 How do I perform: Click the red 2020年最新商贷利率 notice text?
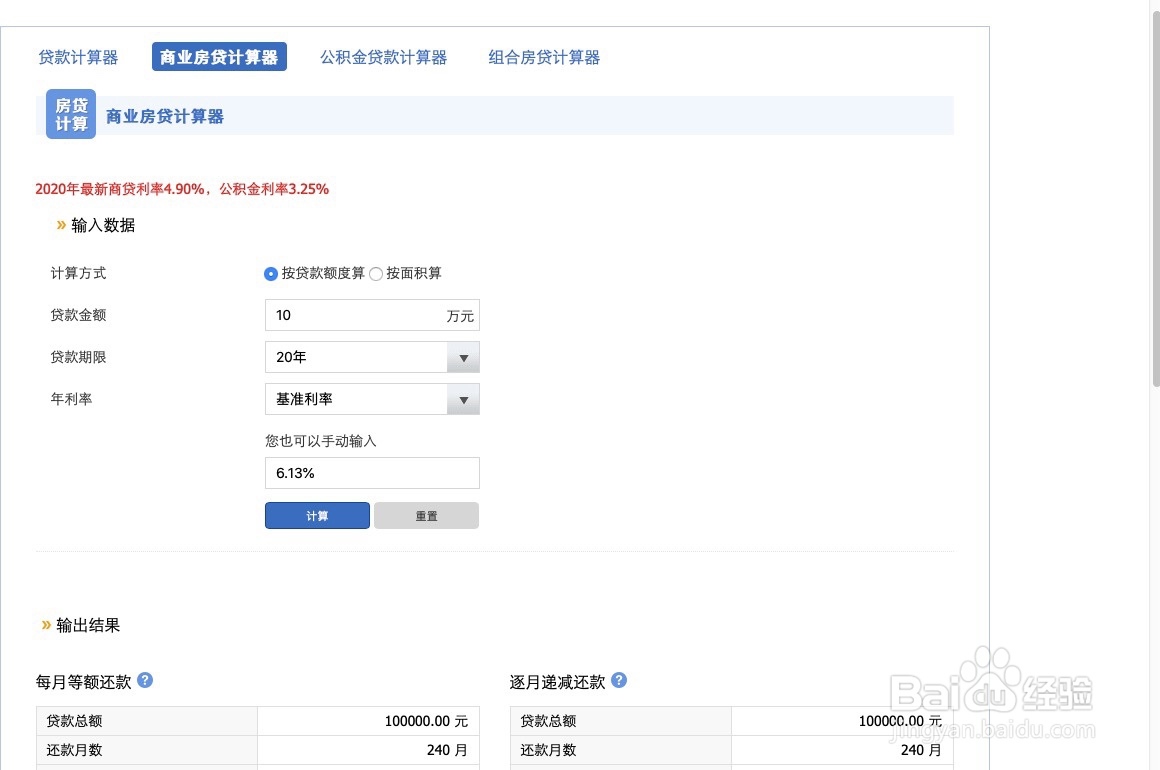point(182,189)
